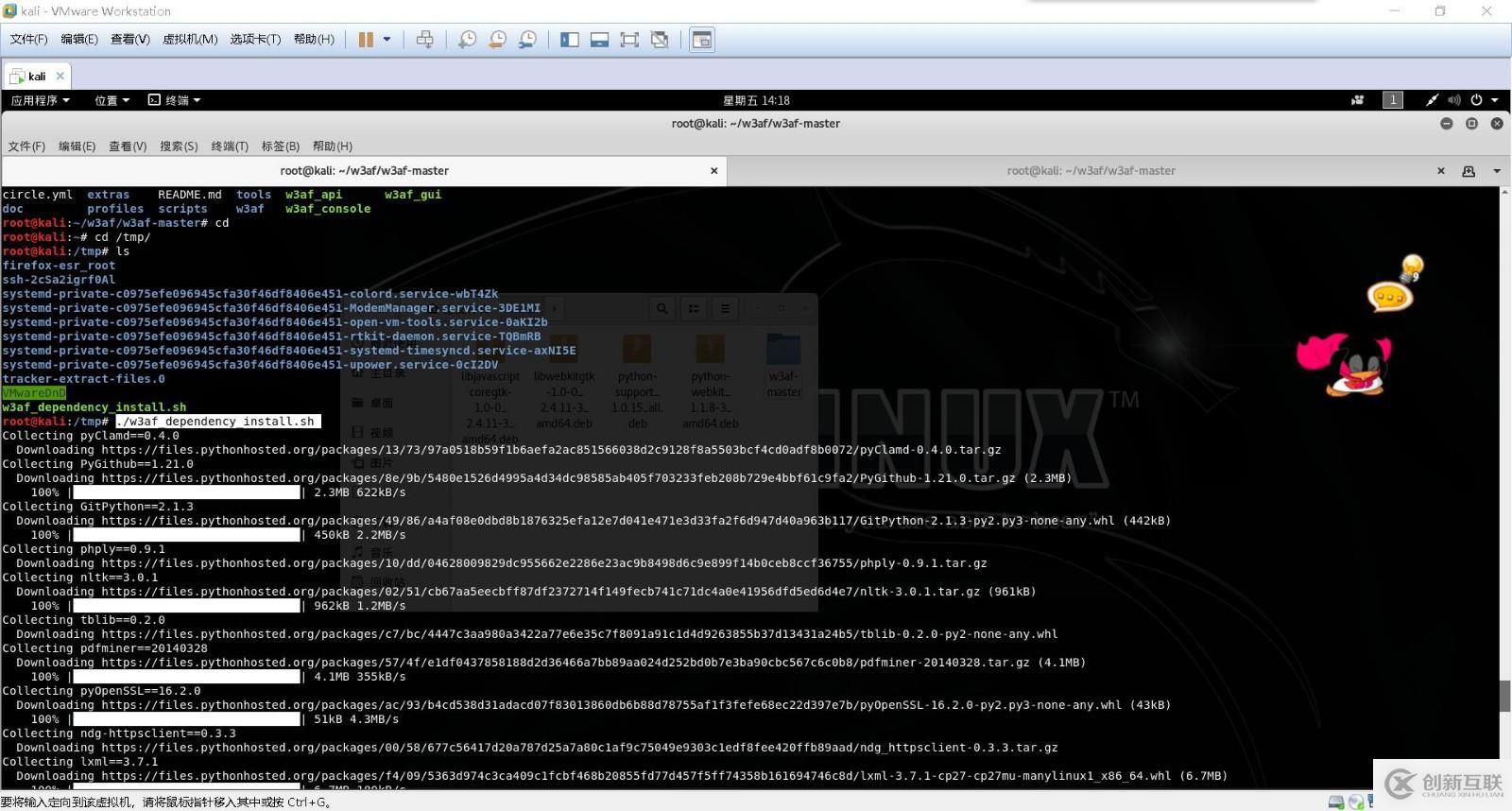Close the second terminal tab
Screen dimensions: 1512x811
(x=1441, y=171)
